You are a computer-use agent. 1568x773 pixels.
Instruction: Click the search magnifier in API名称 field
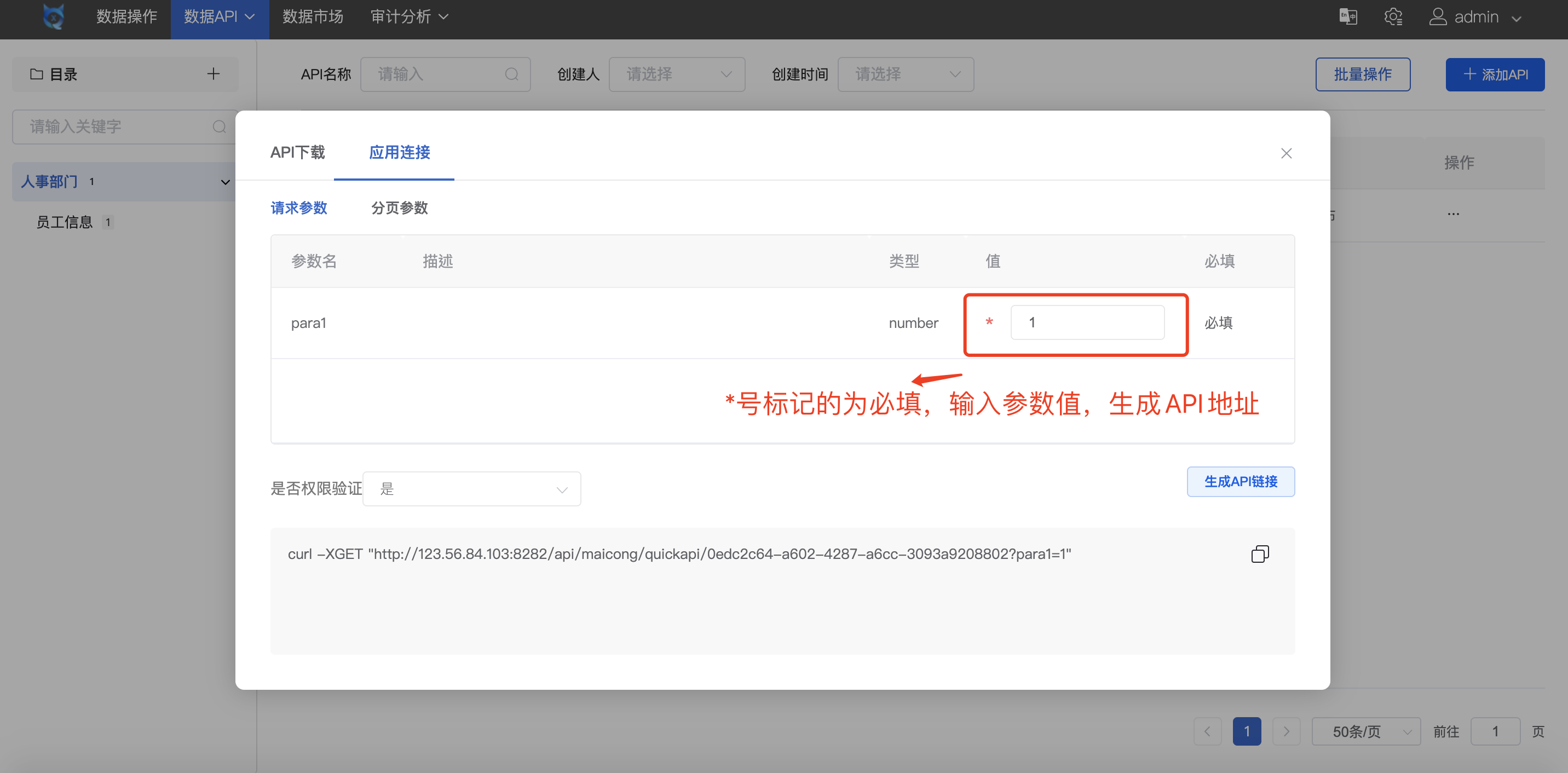(511, 74)
